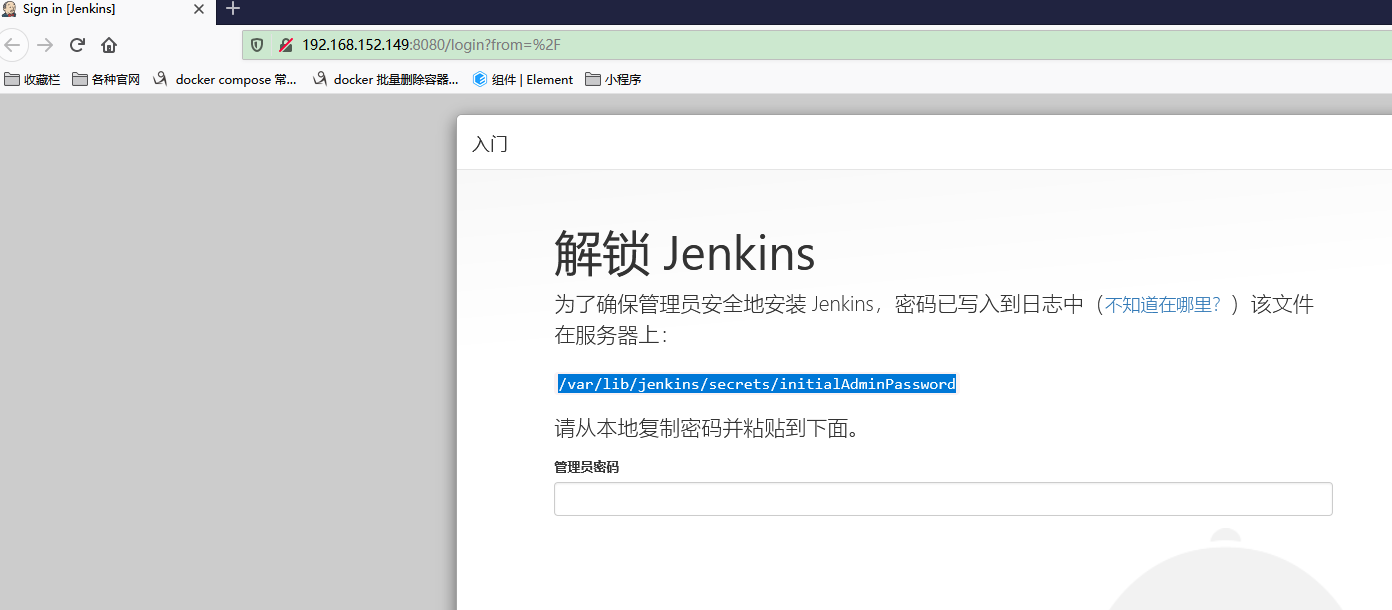This screenshot has height=610, width=1392.
Task: Reload the current page
Action: tap(77, 45)
